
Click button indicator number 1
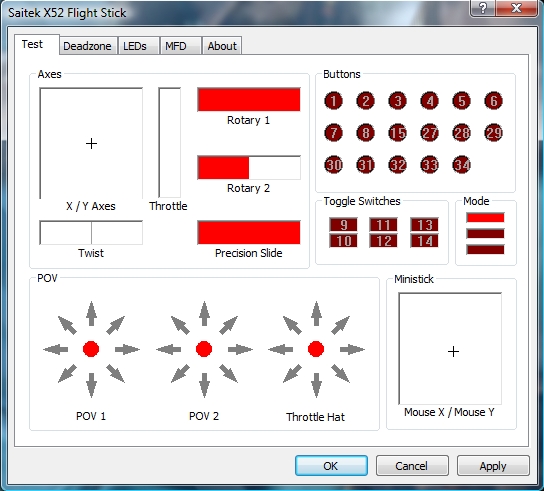click(x=333, y=101)
